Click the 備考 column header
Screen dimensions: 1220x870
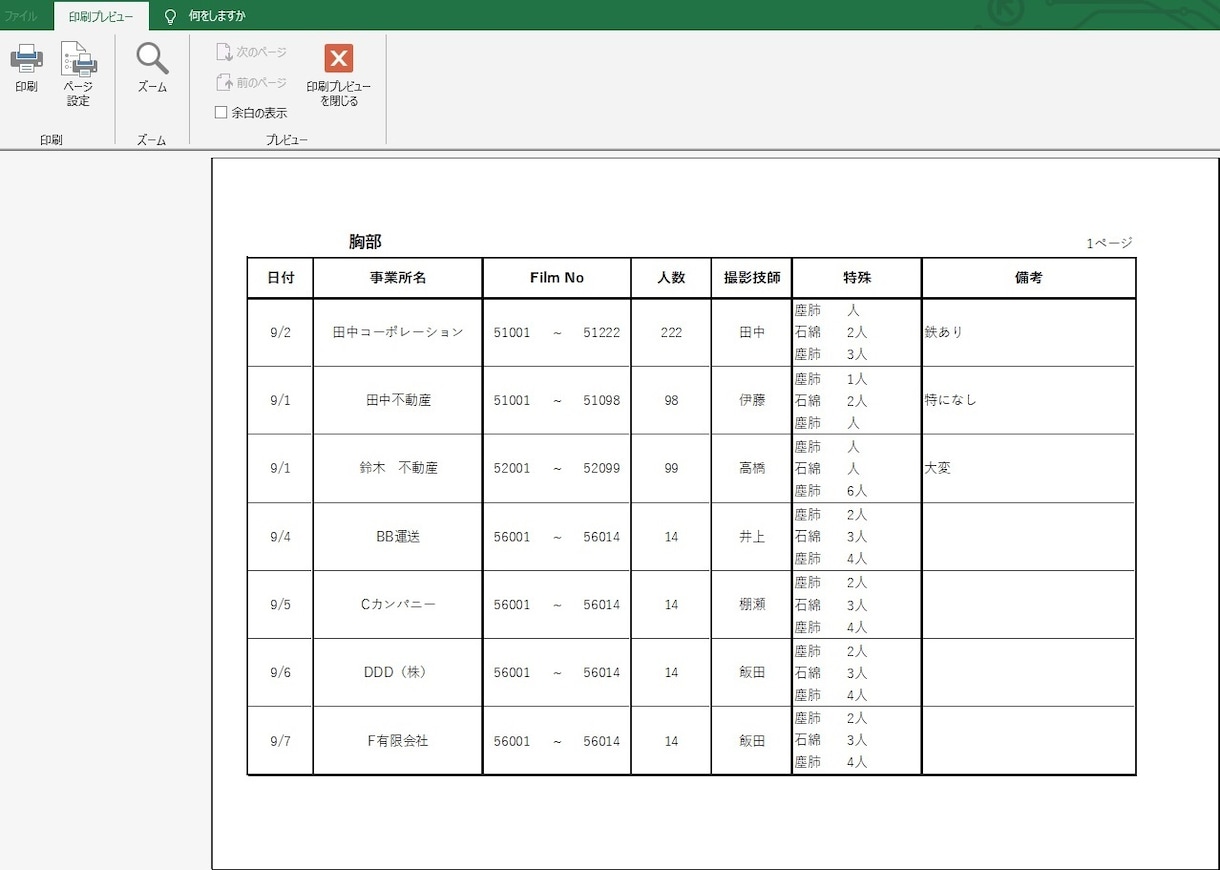coord(1029,278)
